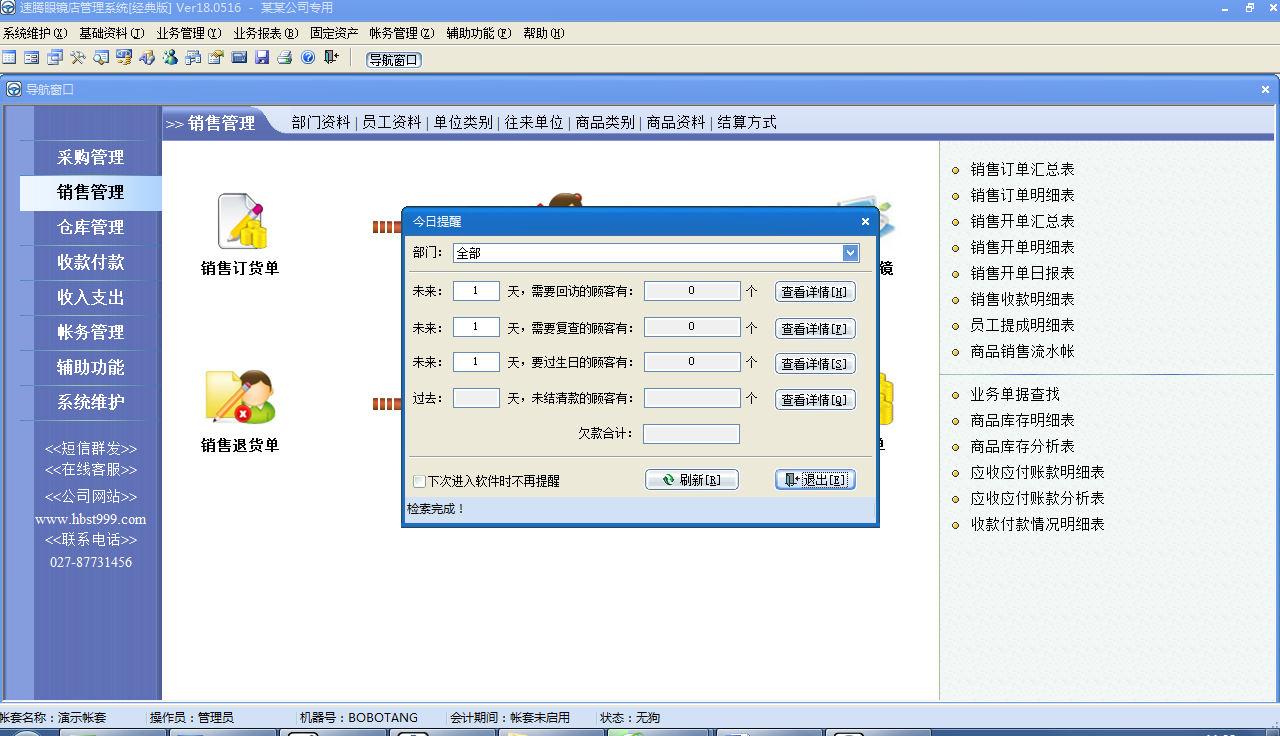Click the 导航窗口 toolbar button
The height and width of the screenshot is (736, 1280).
pyautogui.click(x=394, y=60)
